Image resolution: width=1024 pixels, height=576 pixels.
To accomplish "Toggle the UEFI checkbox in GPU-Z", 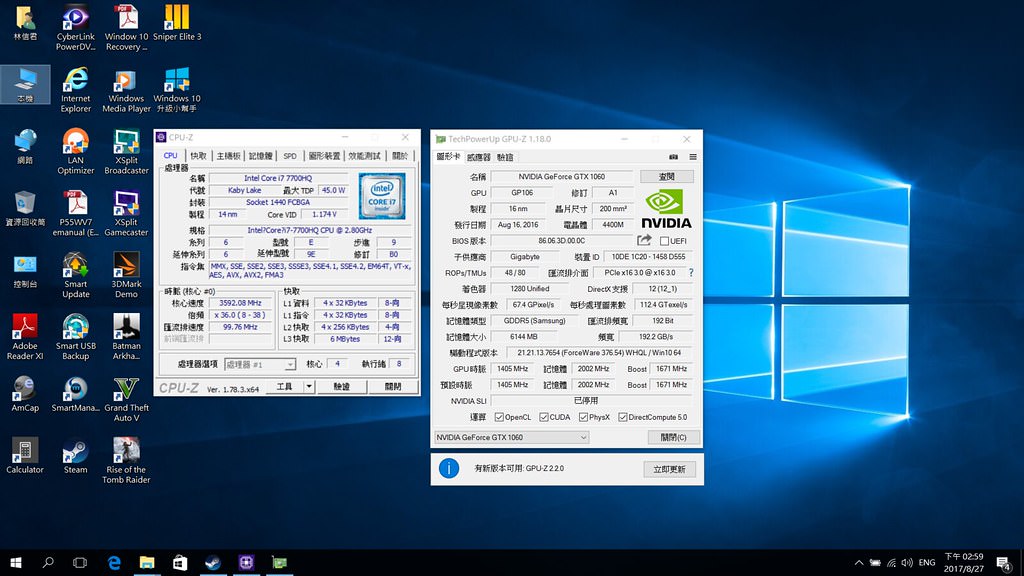I will pos(664,241).
